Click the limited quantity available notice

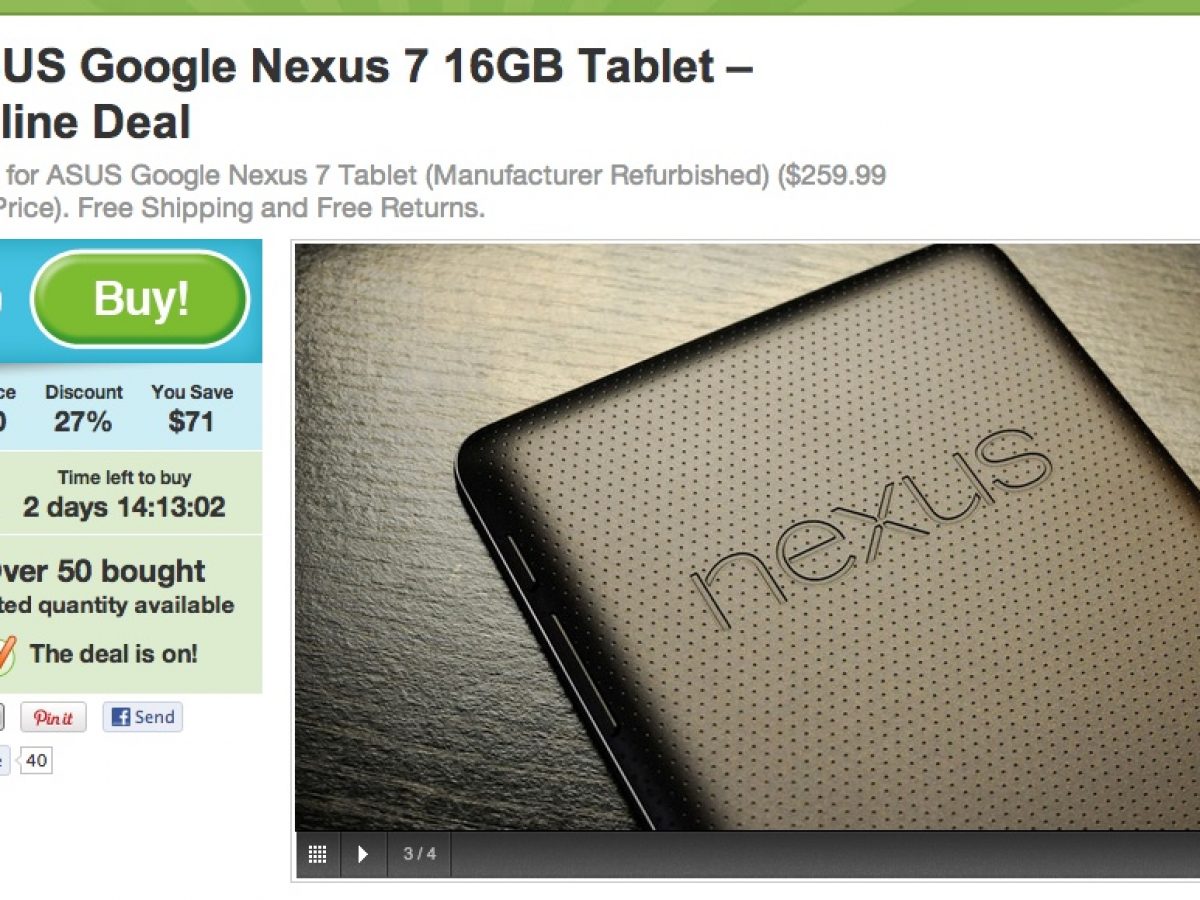pos(117,605)
